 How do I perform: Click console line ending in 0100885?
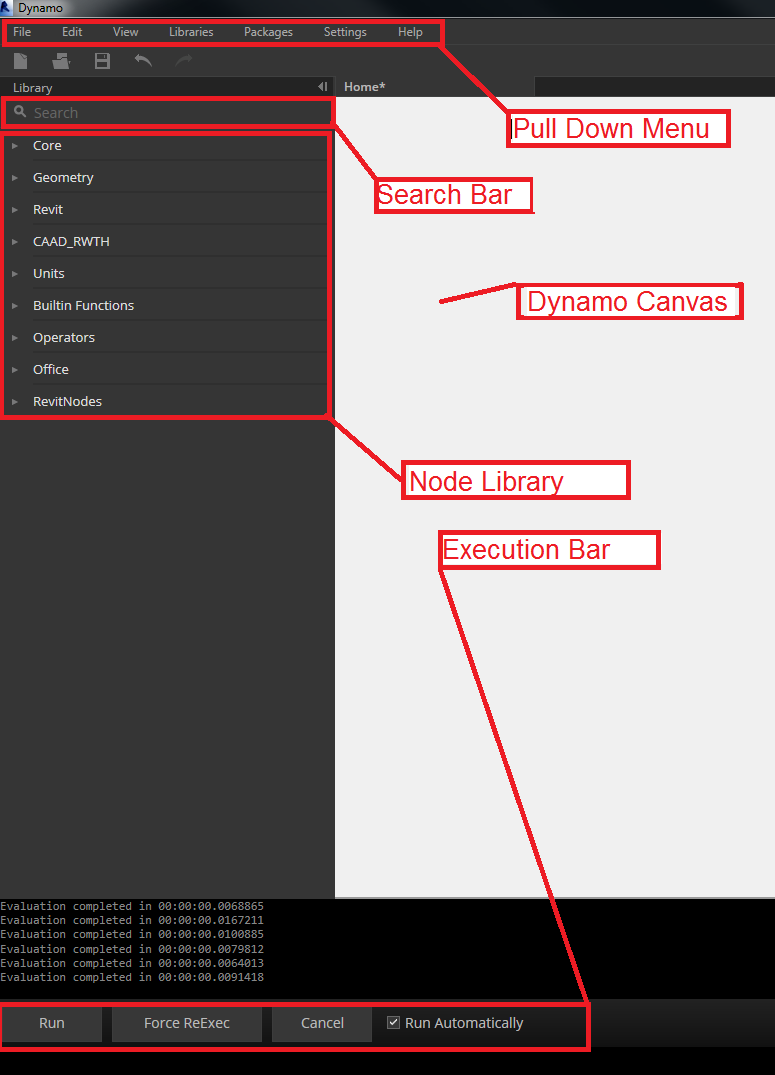[x=132, y=934]
